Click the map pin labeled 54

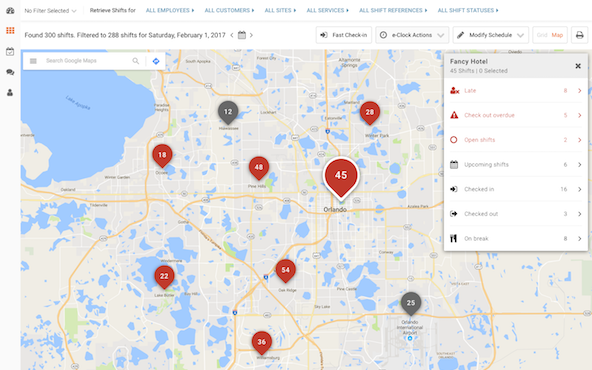click(x=285, y=271)
